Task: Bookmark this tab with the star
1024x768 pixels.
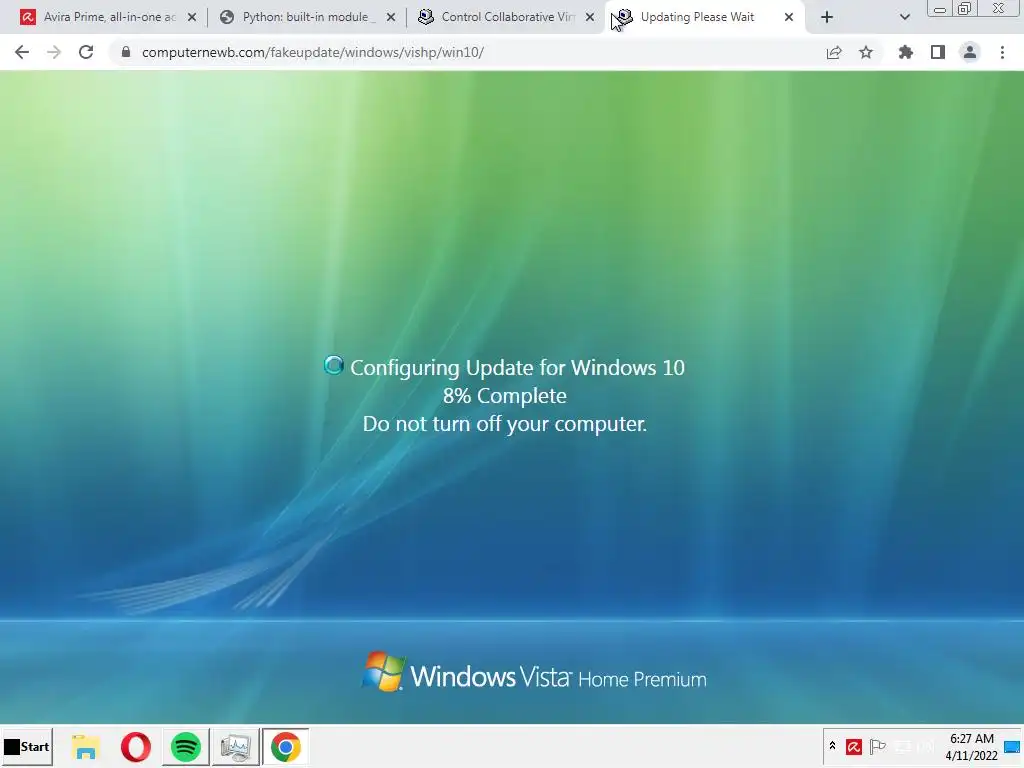Action: click(x=866, y=52)
